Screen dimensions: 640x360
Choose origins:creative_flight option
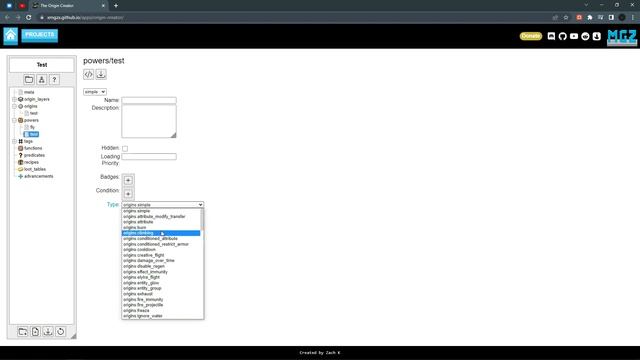pyautogui.click(x=161, y=255)
